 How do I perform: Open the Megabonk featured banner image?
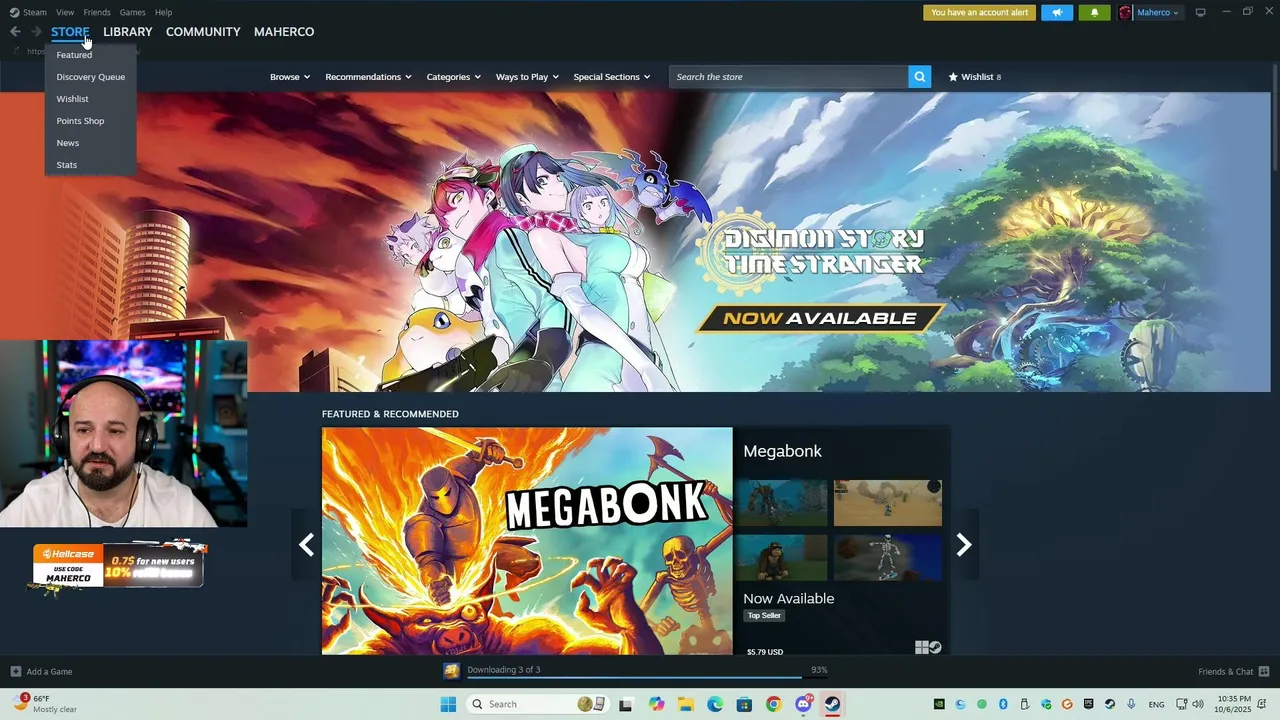527,541
